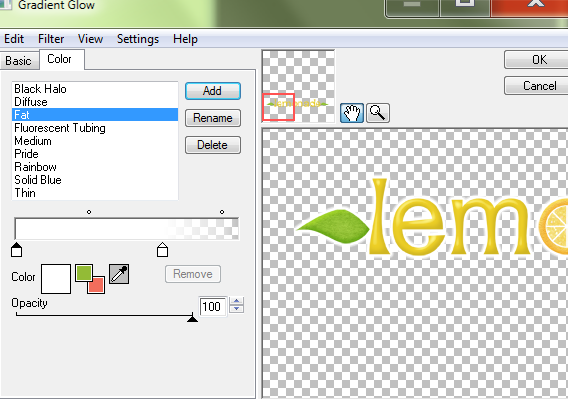Click into the Opacity value field
The image size is (568, 399).
(x=213, y=307)
